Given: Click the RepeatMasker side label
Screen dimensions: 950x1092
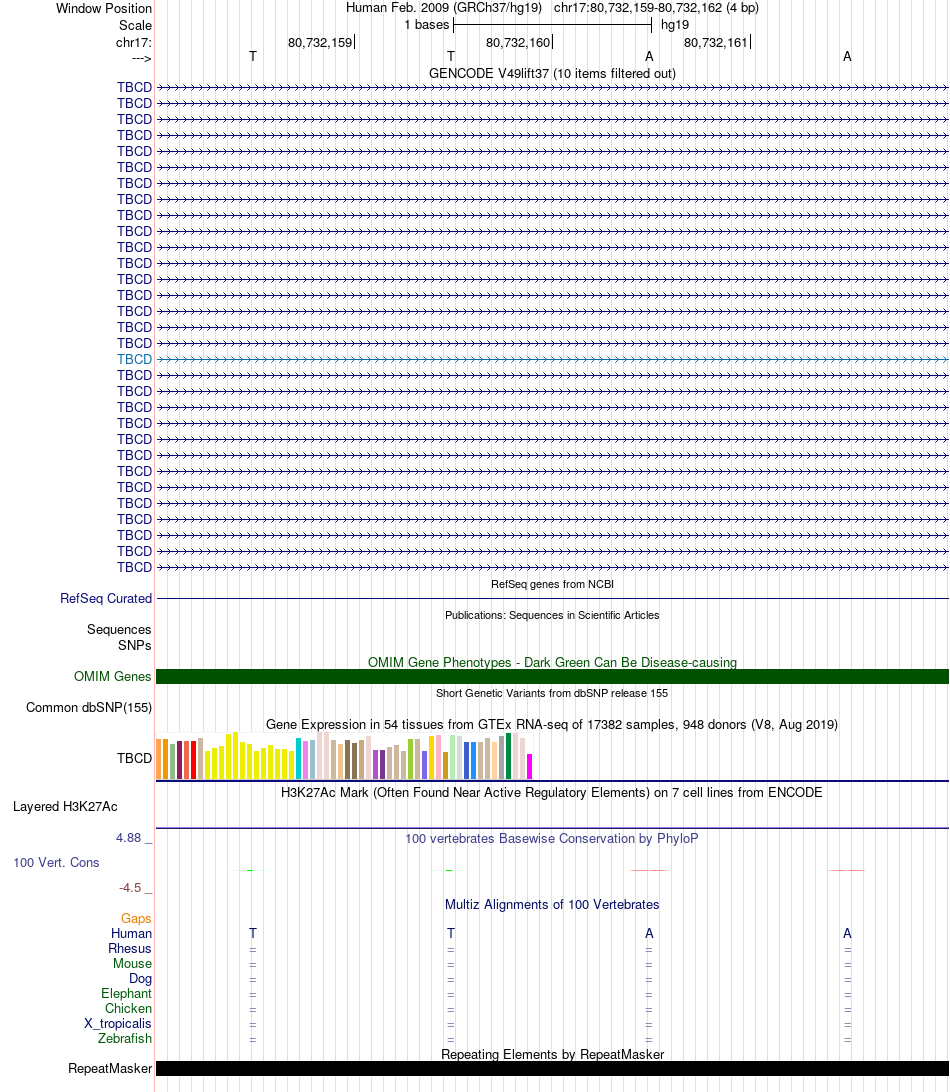Looking at the screenshot, I should coord(110,1068).
